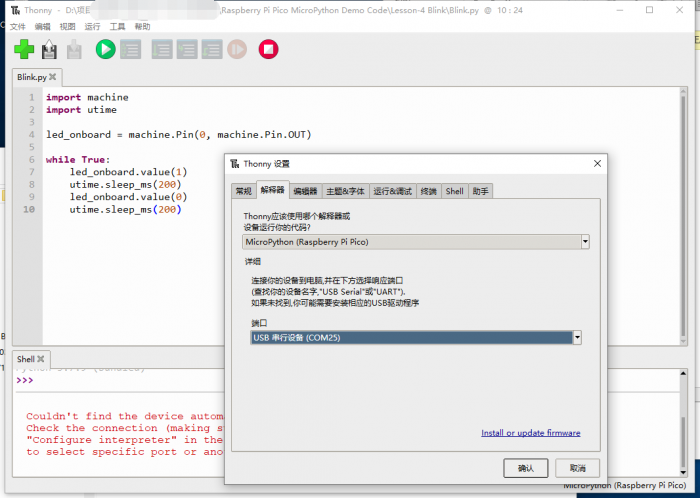Open the 视图 menu

click(67, 27)
